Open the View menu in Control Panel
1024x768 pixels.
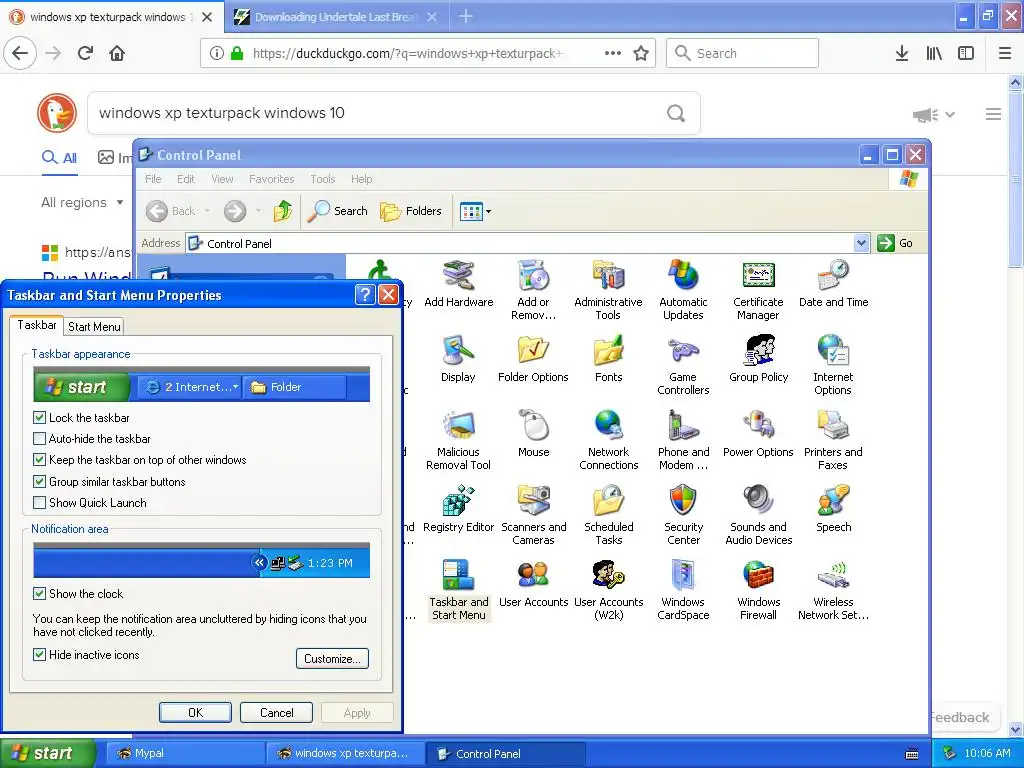222,179
